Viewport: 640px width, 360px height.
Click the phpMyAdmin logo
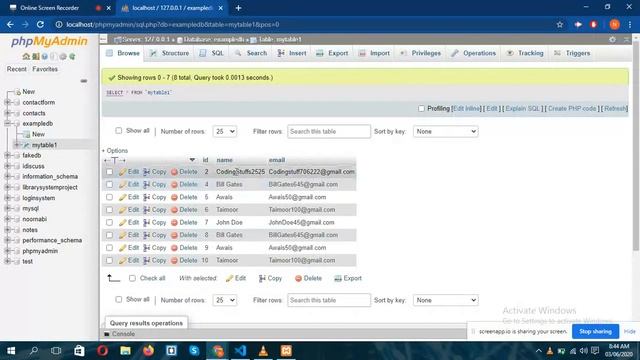pyautogui.click(x=49, y=42)
